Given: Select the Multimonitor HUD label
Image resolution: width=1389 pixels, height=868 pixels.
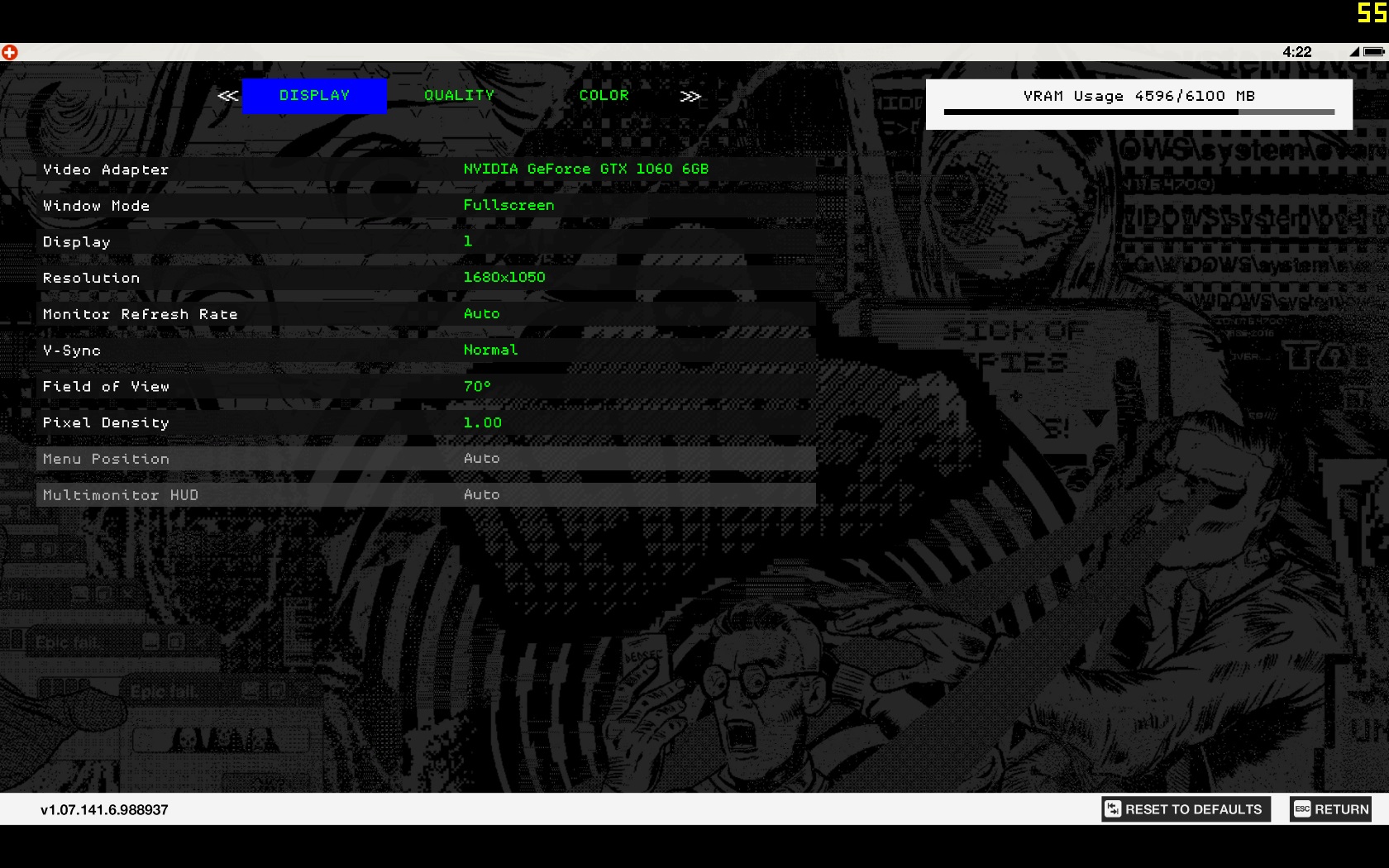Looking at the screenshot, I should (x=121, y=495).
